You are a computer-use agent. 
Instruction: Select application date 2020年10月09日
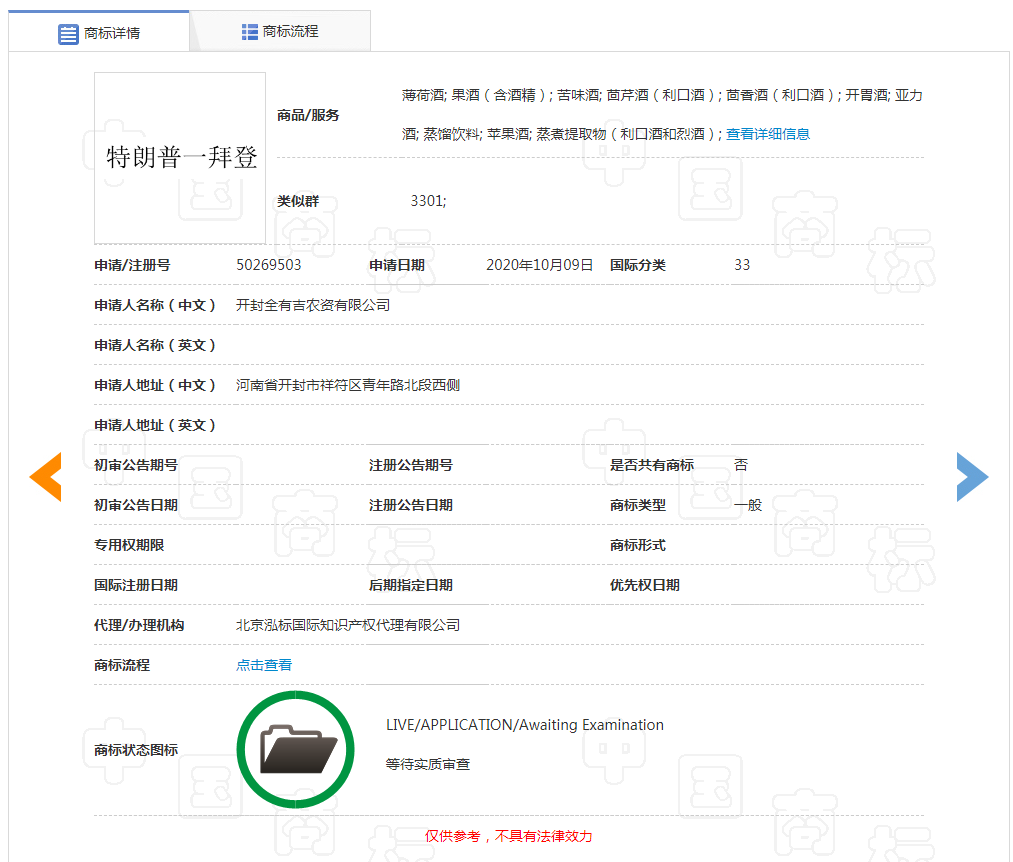(539, 265)
